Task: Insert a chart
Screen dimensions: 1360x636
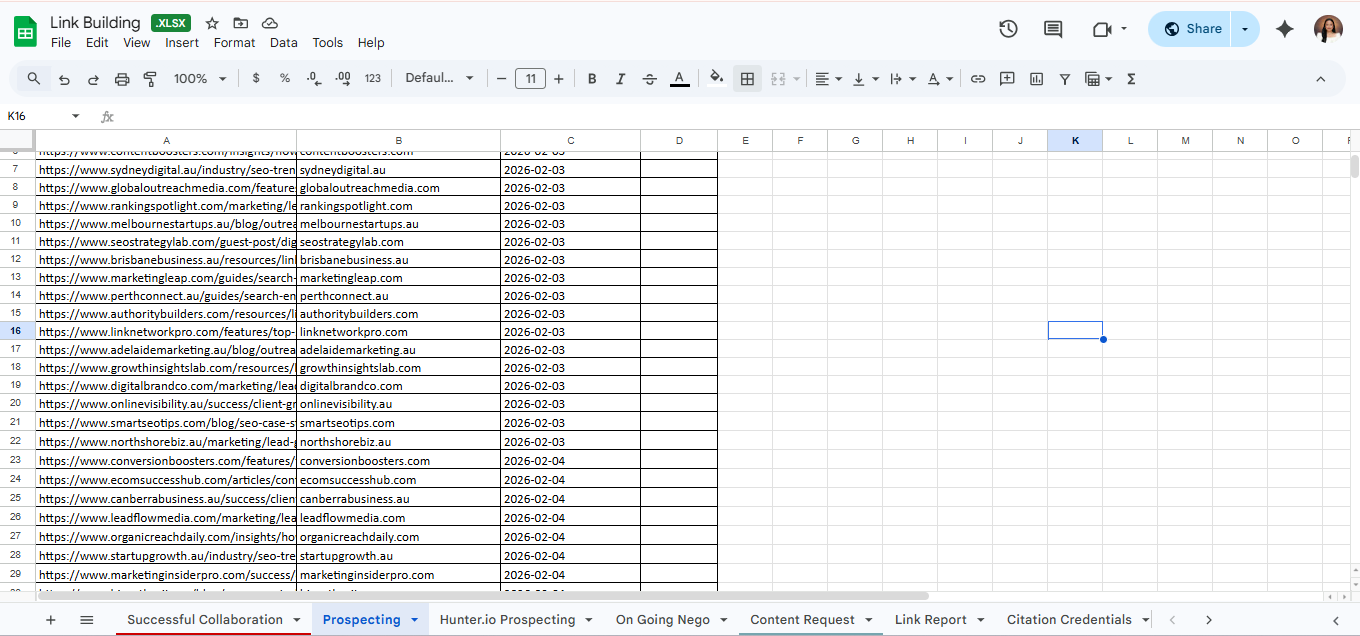Action: 1036,79
